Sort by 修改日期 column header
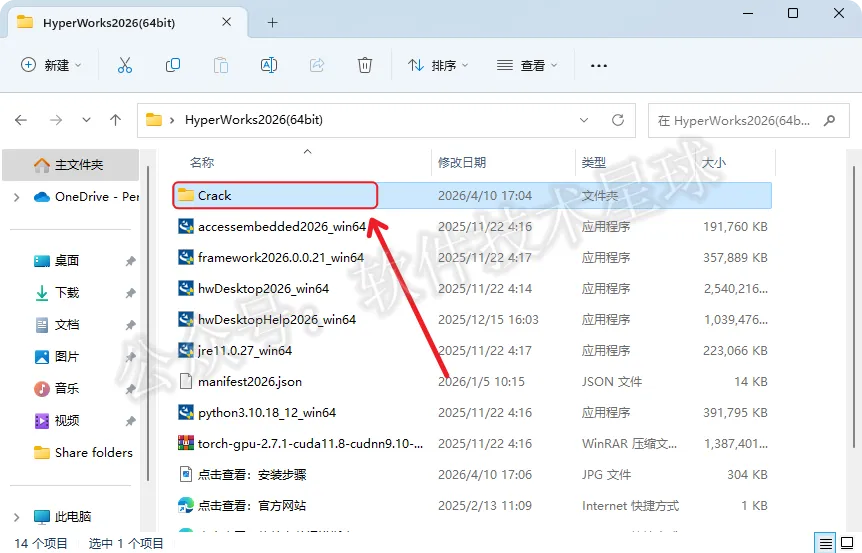Viewport: 862px width, 553px height. point(462,163)
